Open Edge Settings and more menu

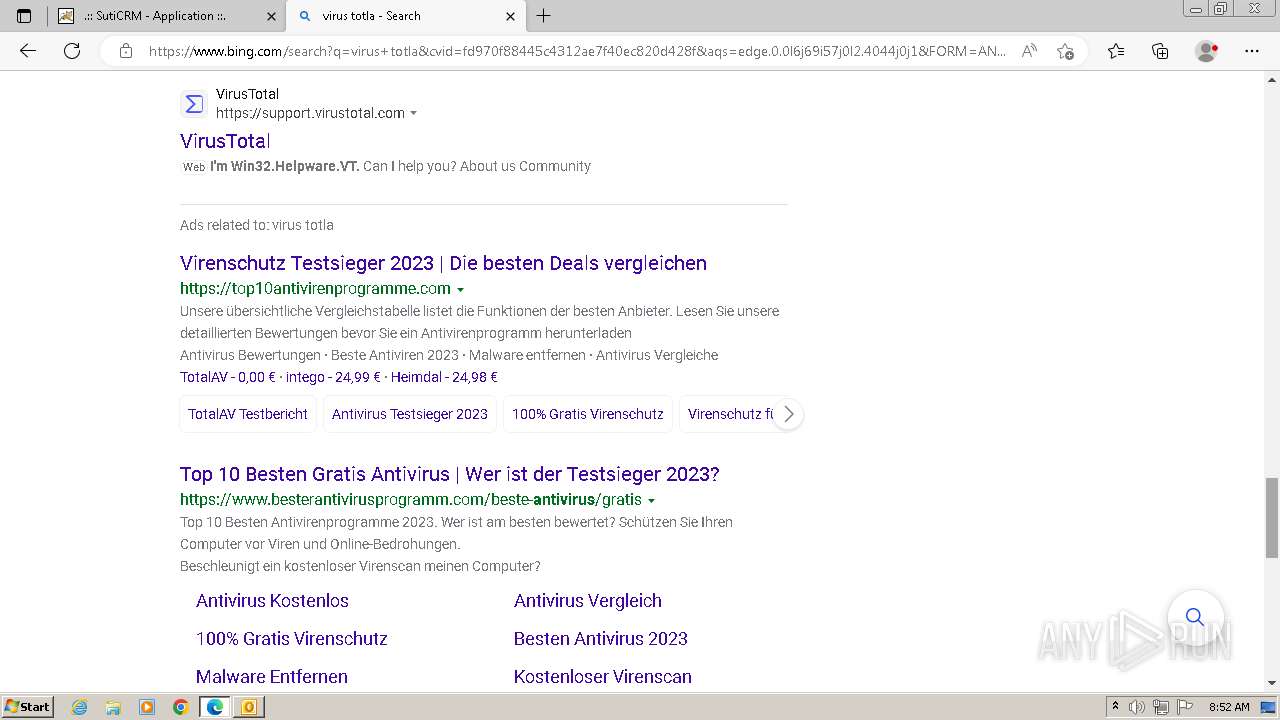[x=1252, y=51]
